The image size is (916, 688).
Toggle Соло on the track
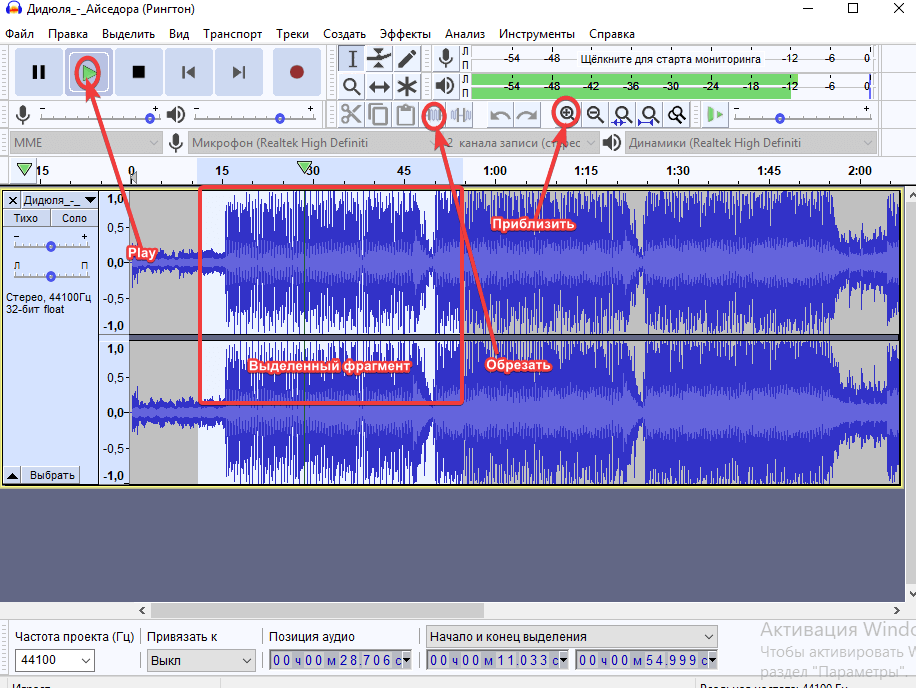[74, 218]
